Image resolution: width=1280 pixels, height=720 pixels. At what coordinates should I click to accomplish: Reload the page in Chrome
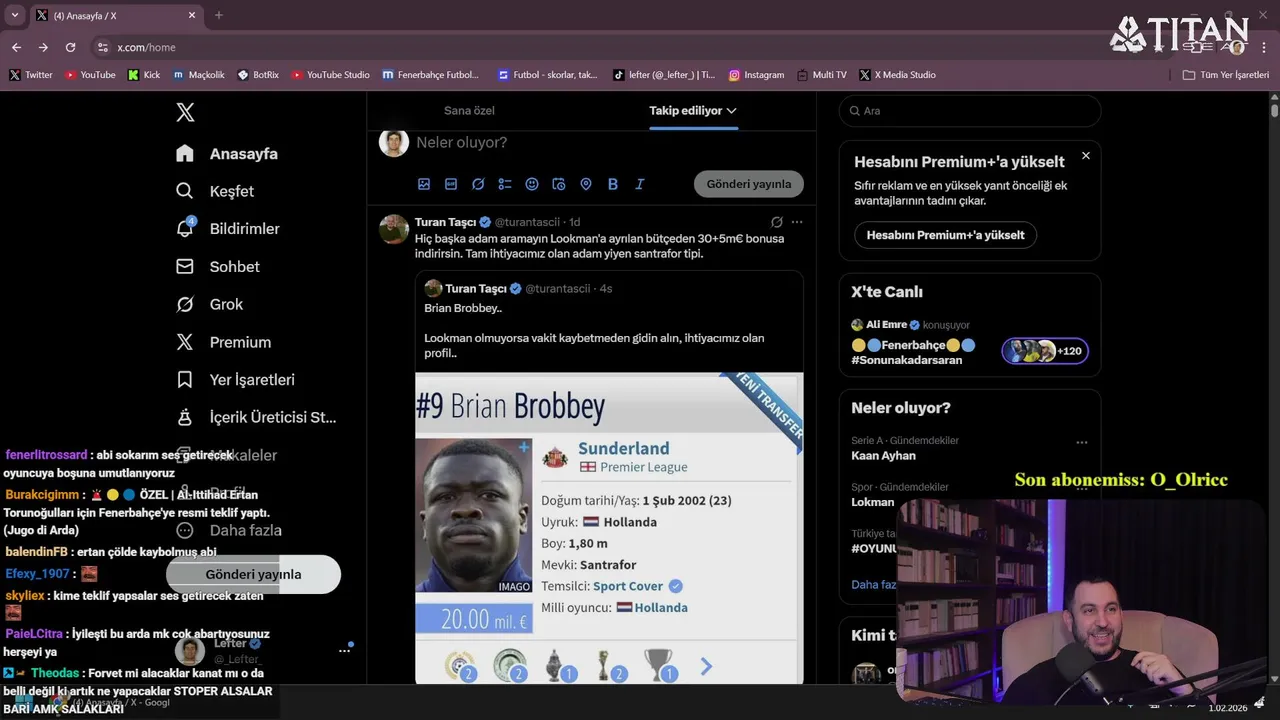point(70,47)
